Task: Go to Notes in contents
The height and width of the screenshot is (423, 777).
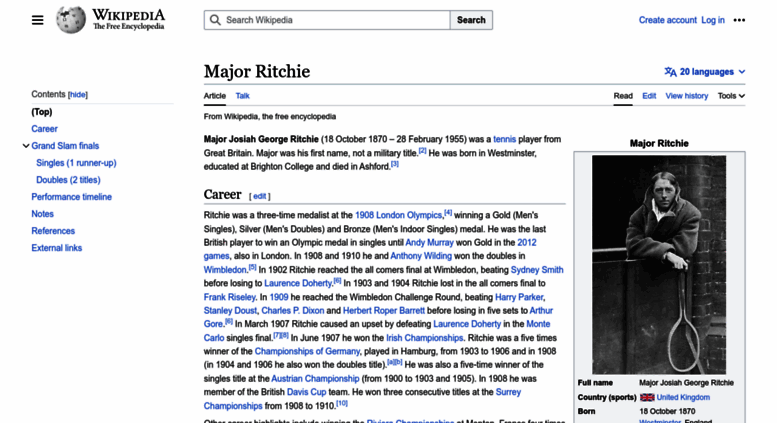Action: 43,214
